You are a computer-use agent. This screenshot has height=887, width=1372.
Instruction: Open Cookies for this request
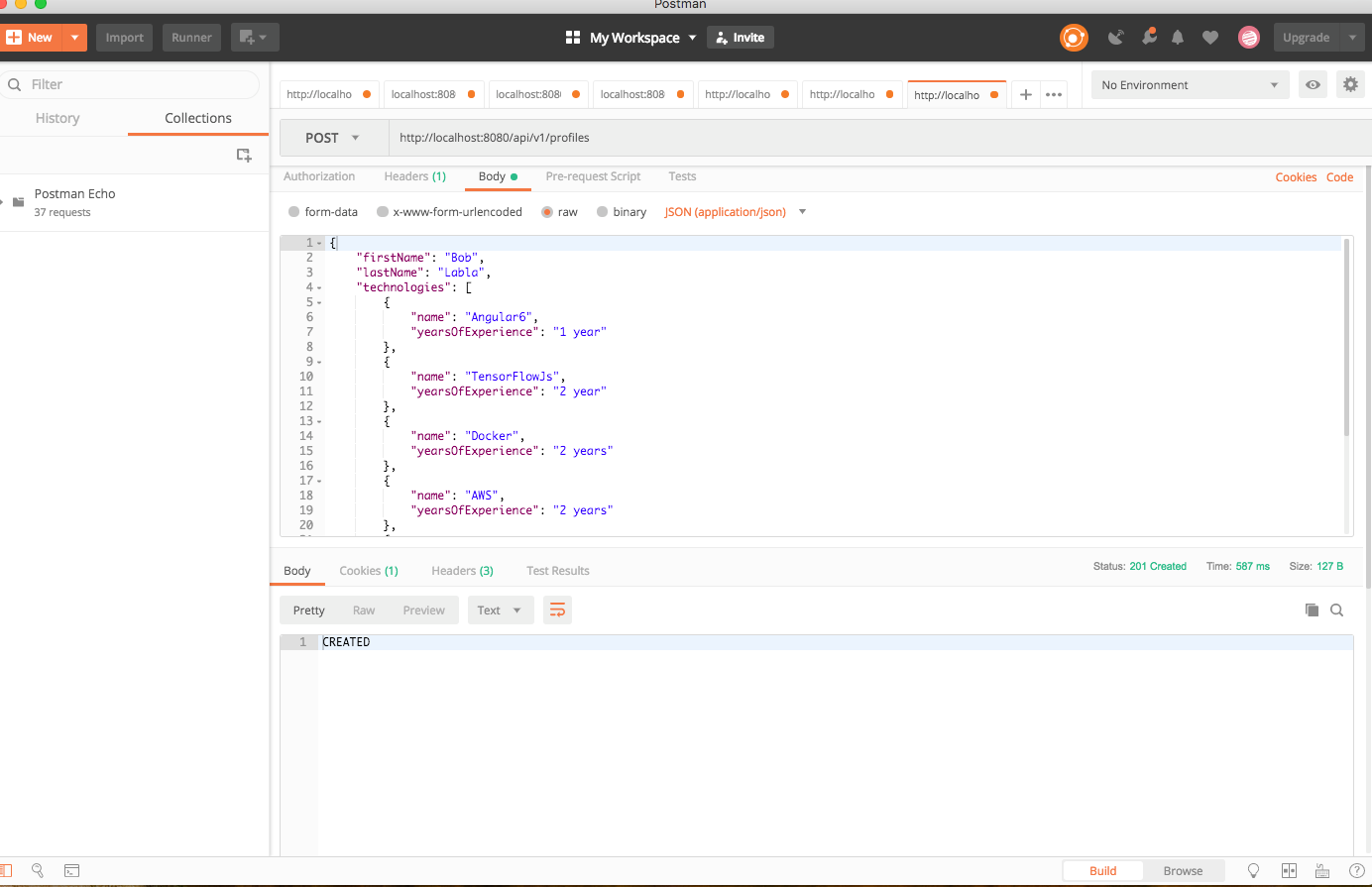(x=1296, y=176)
